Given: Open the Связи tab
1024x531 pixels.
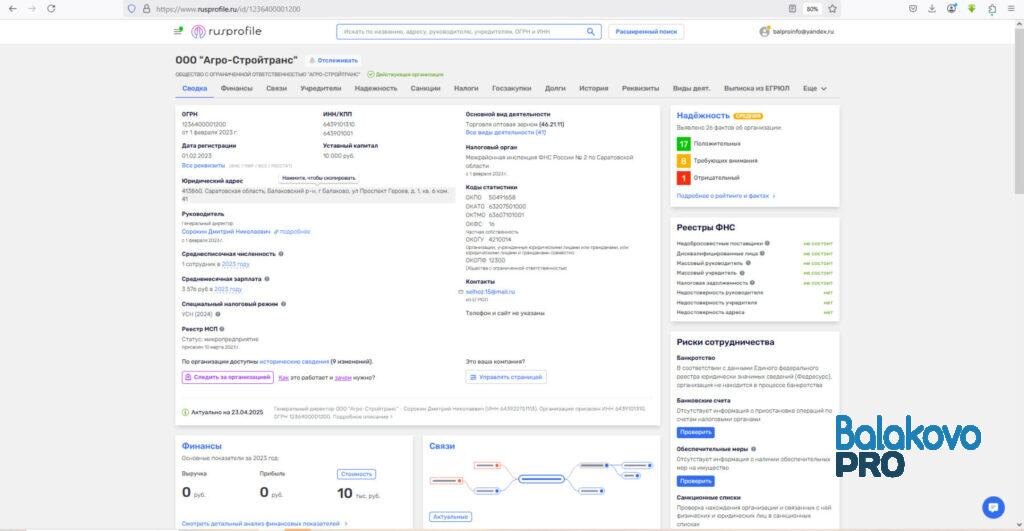Looking at the screenshot, I should pyautogui.click(x=276, y=88).
